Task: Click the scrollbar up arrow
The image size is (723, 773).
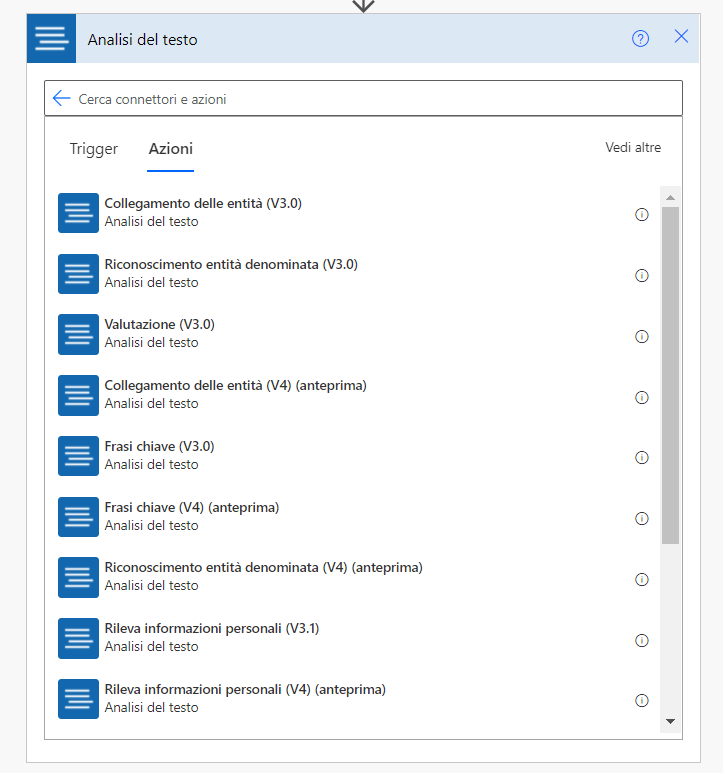Action: click(670, 198)
